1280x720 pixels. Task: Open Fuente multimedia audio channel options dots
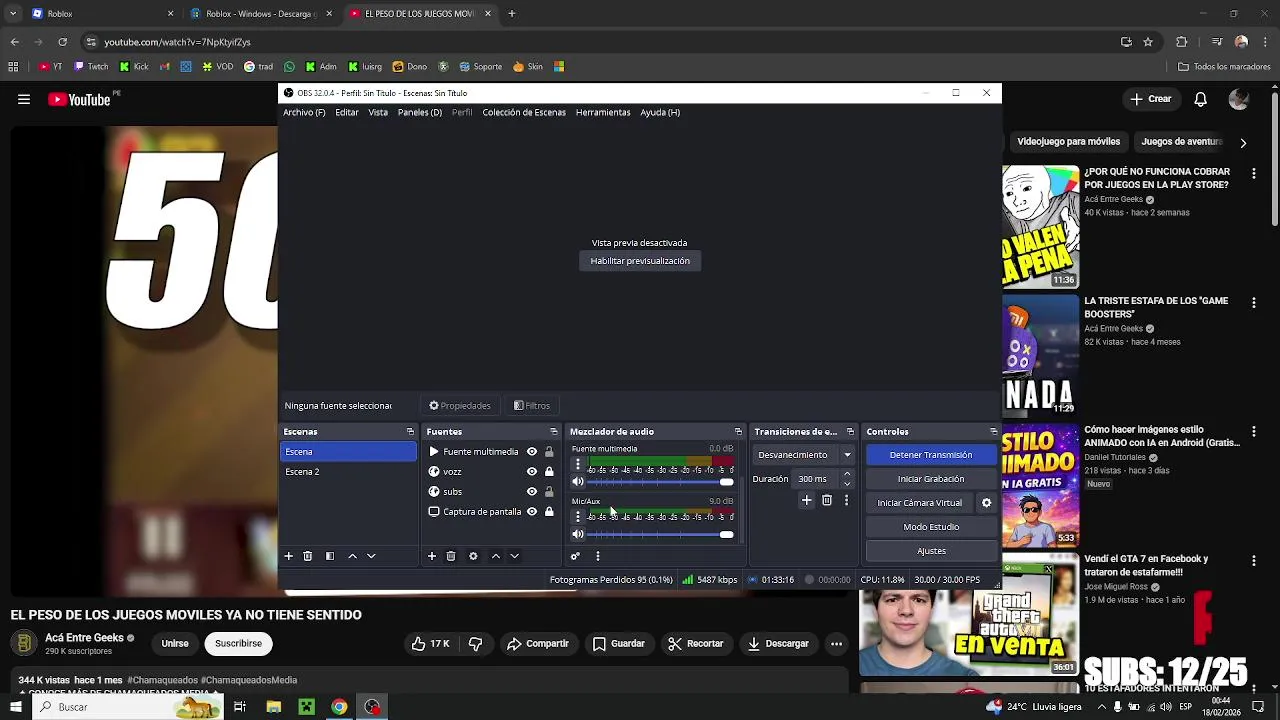577,465
